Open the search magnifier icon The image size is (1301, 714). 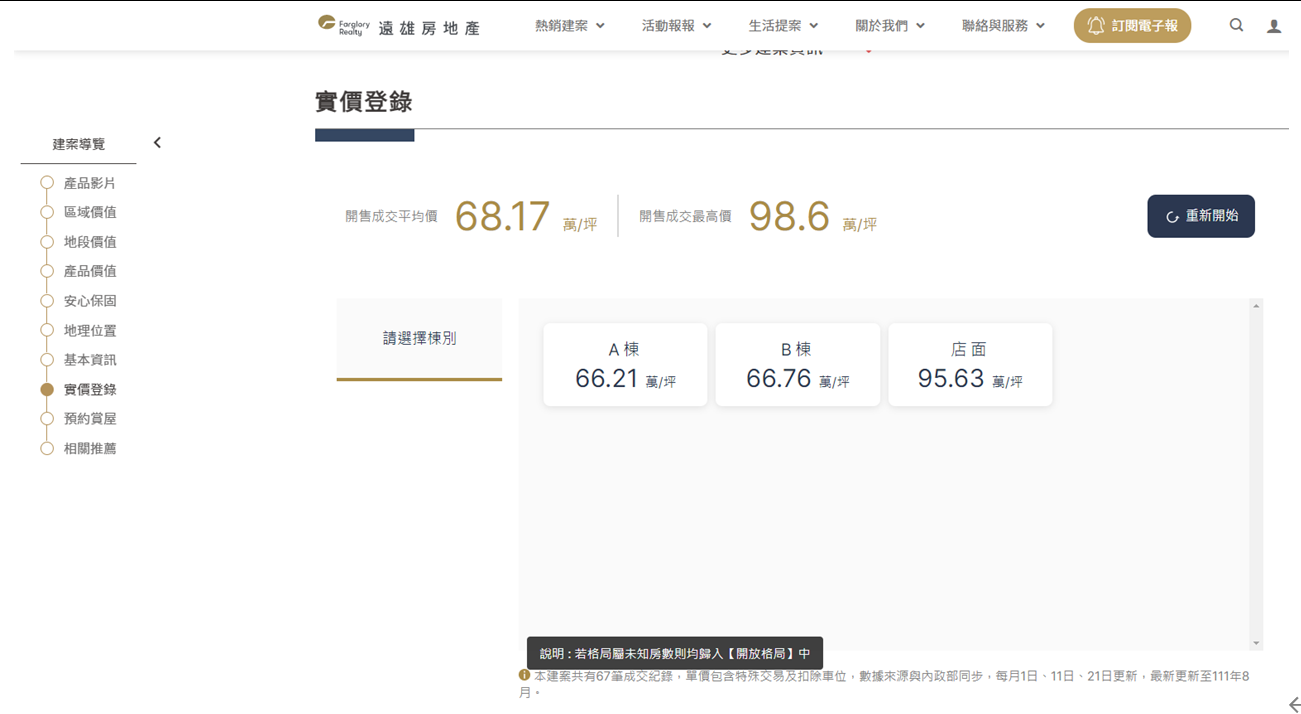tap(1236, 26)
